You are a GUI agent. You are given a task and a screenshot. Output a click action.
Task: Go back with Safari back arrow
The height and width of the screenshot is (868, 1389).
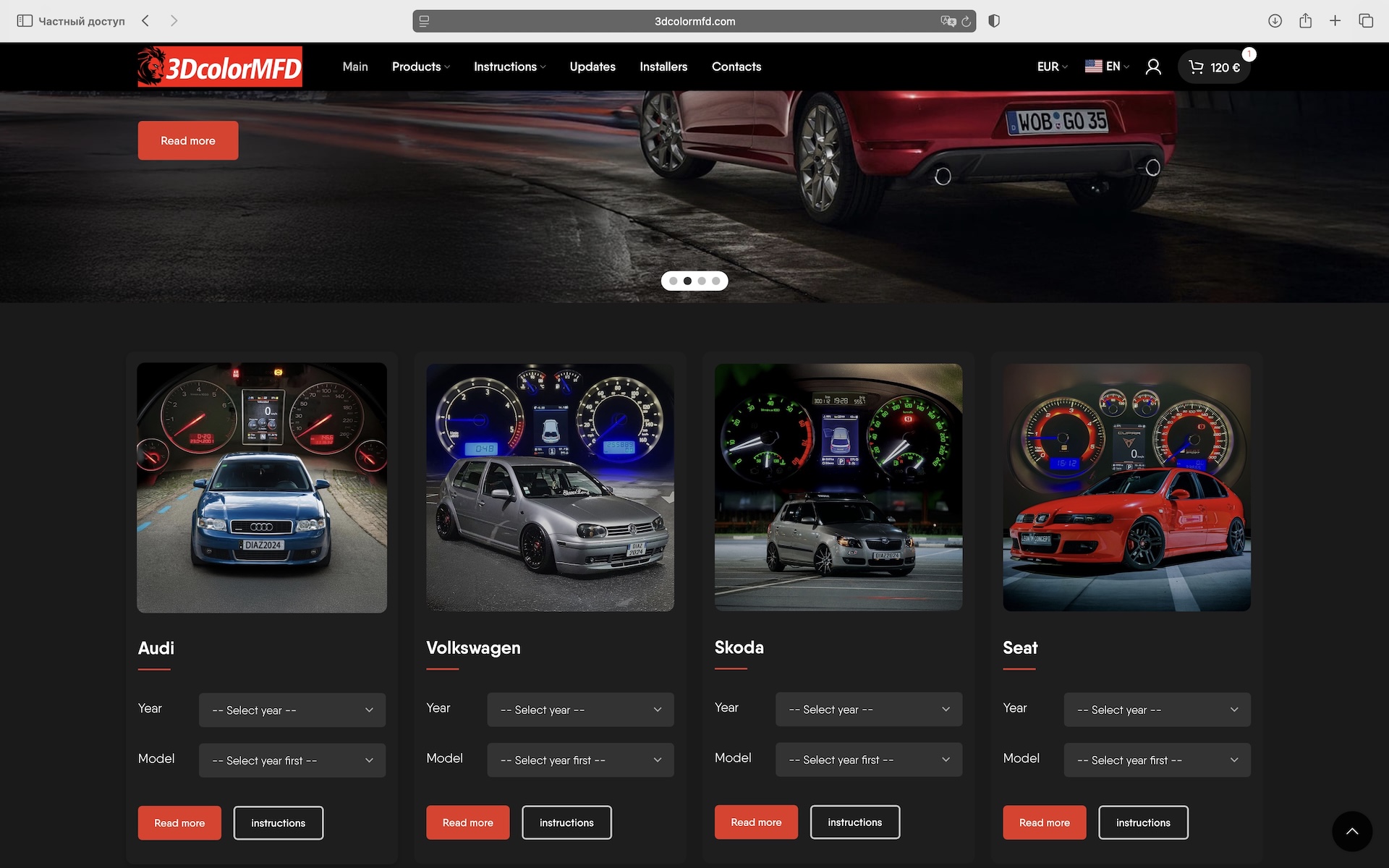(x=145, y=21)
